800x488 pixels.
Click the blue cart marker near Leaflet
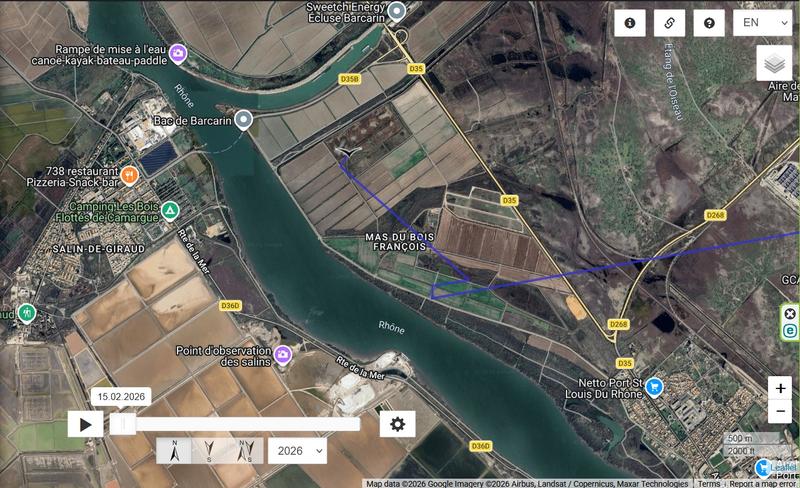763,467
